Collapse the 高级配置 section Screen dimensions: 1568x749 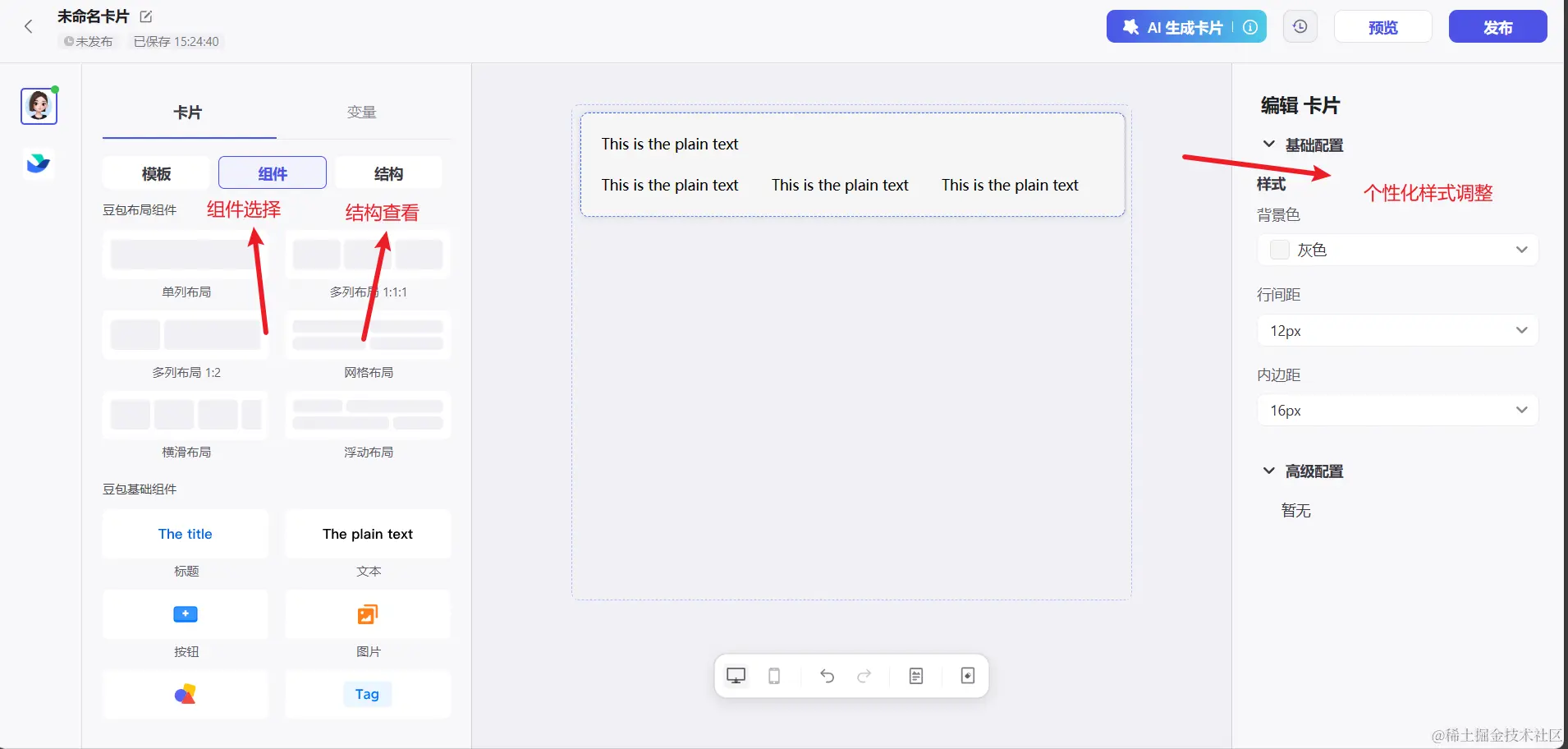1269,471
